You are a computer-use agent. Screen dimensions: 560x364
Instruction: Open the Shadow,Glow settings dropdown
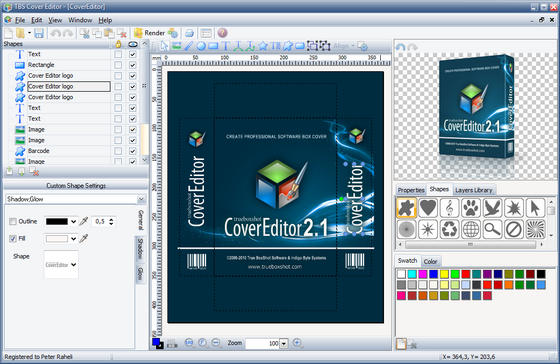click(x=141, y=199)
